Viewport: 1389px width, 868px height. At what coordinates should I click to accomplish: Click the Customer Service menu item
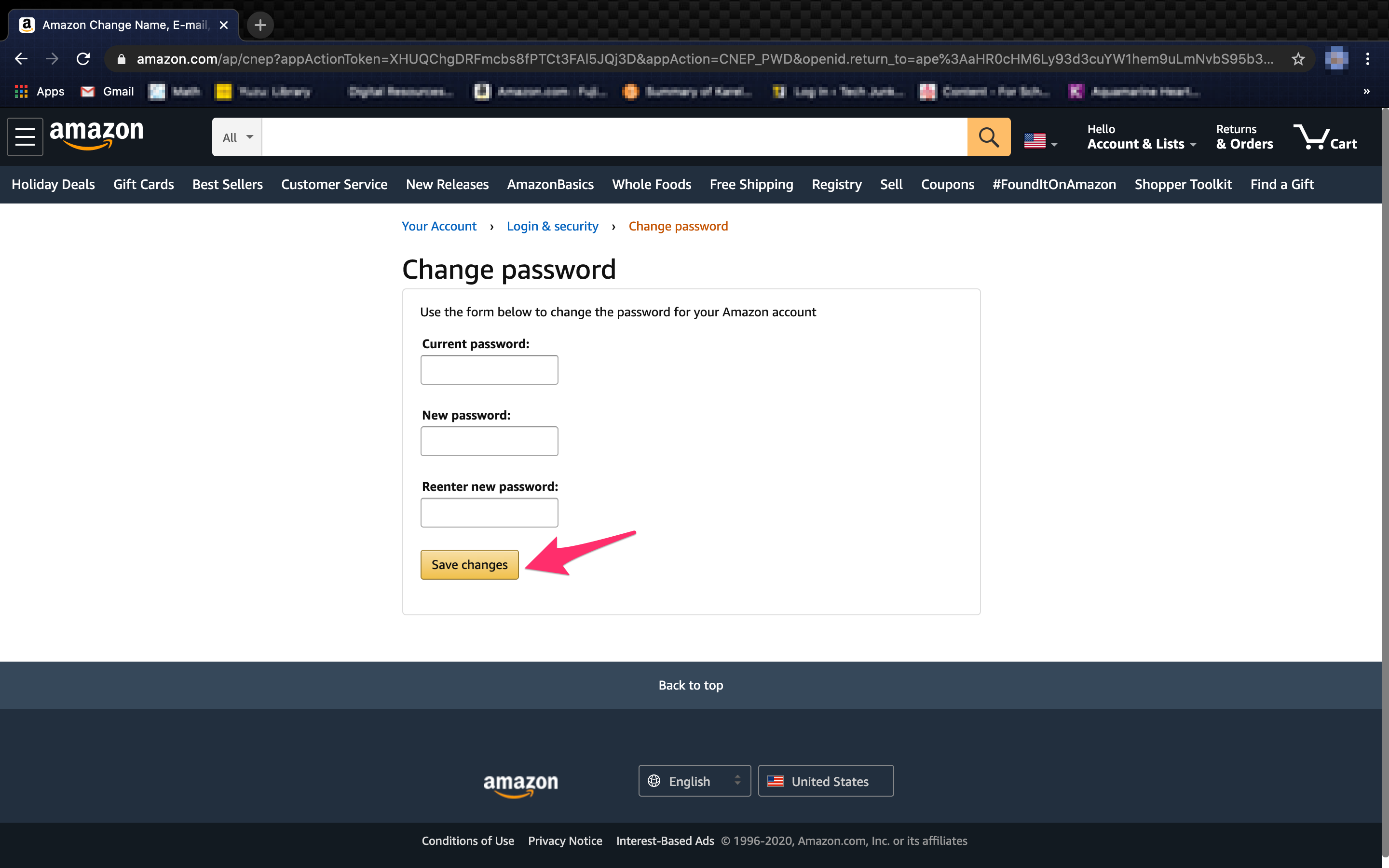[x=334, y=184]
